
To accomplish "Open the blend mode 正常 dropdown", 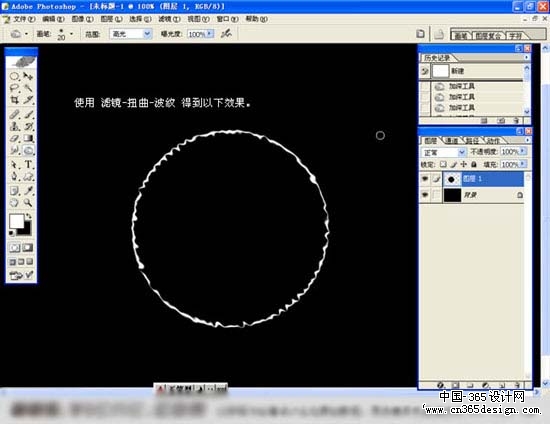I will click(443, 152).
